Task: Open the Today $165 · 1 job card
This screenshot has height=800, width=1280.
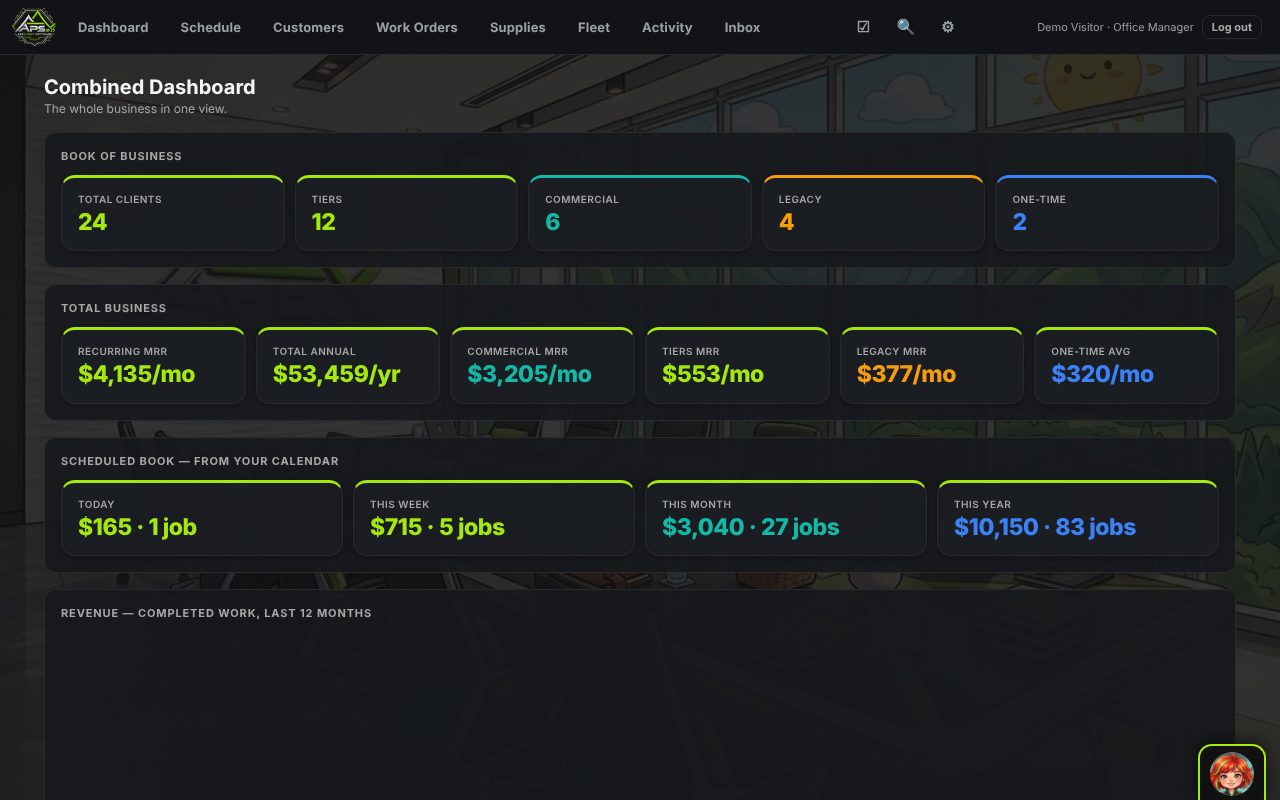Action: pos(202,518)
